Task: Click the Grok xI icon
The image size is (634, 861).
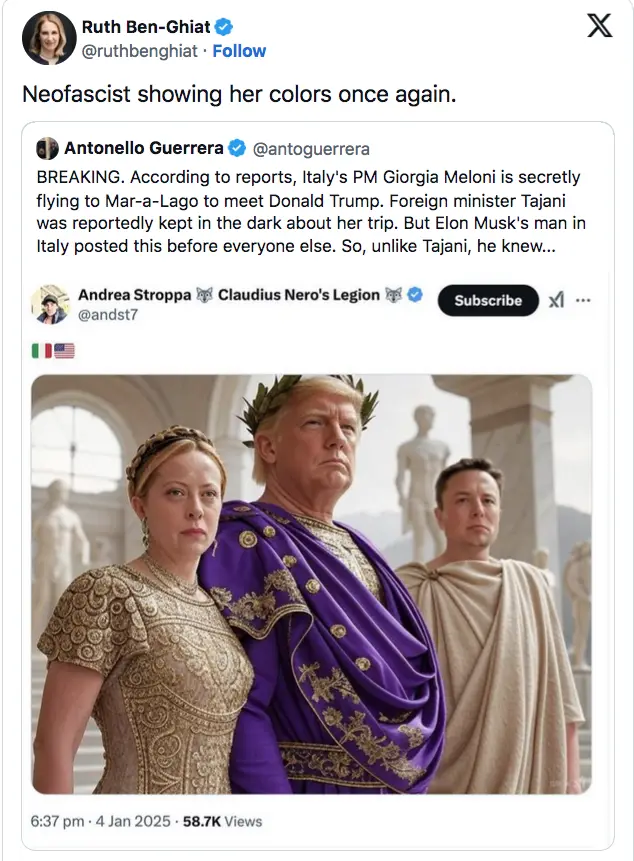Action: point(556,300)
